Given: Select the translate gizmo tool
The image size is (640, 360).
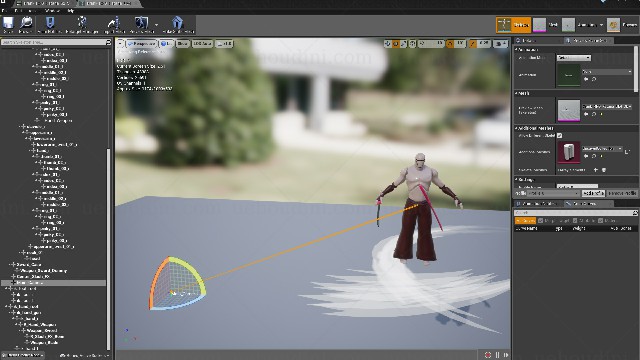Looking at the screenshot, I should (388, 43).
